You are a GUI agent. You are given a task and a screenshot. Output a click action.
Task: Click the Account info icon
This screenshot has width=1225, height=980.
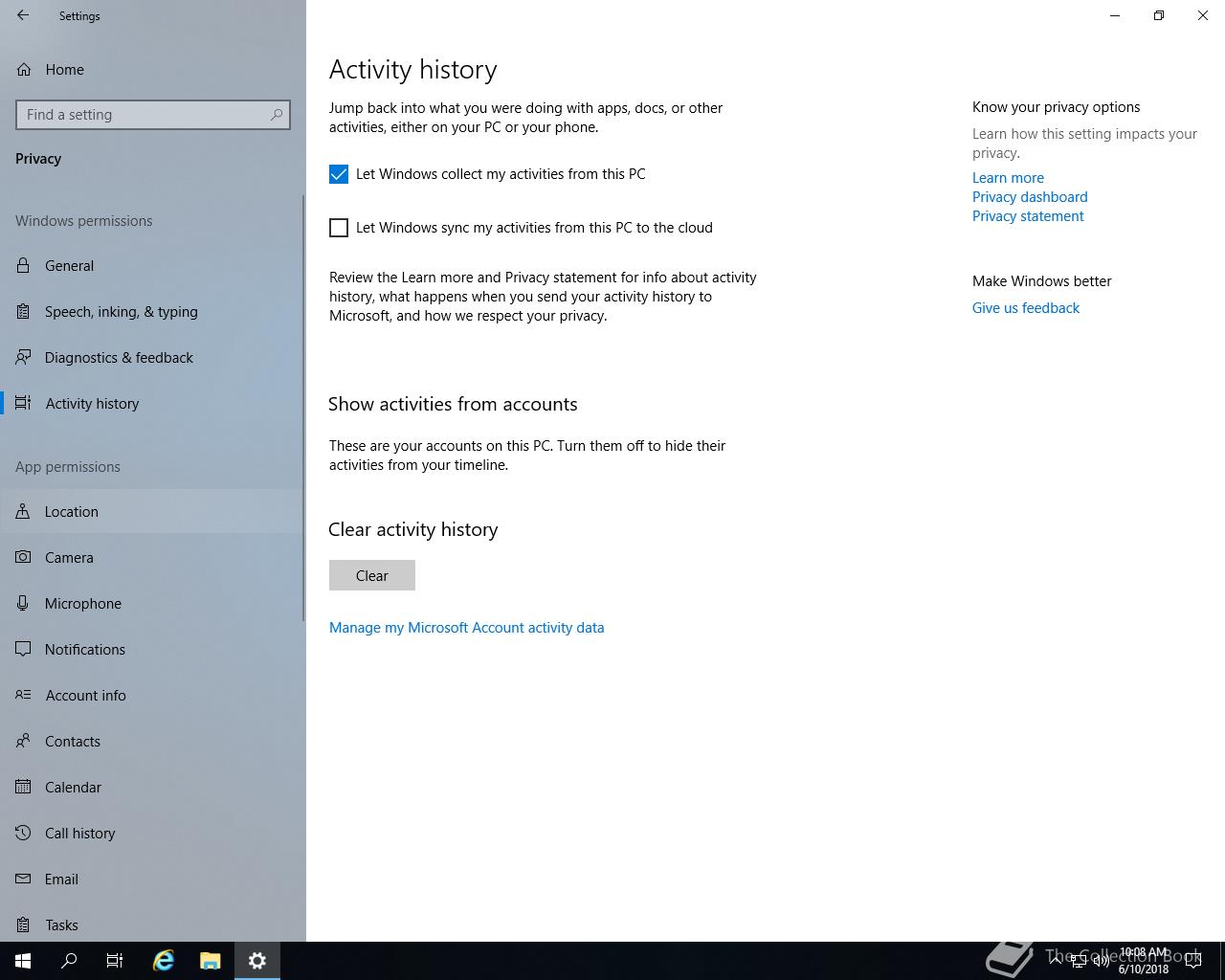point(24,696)
